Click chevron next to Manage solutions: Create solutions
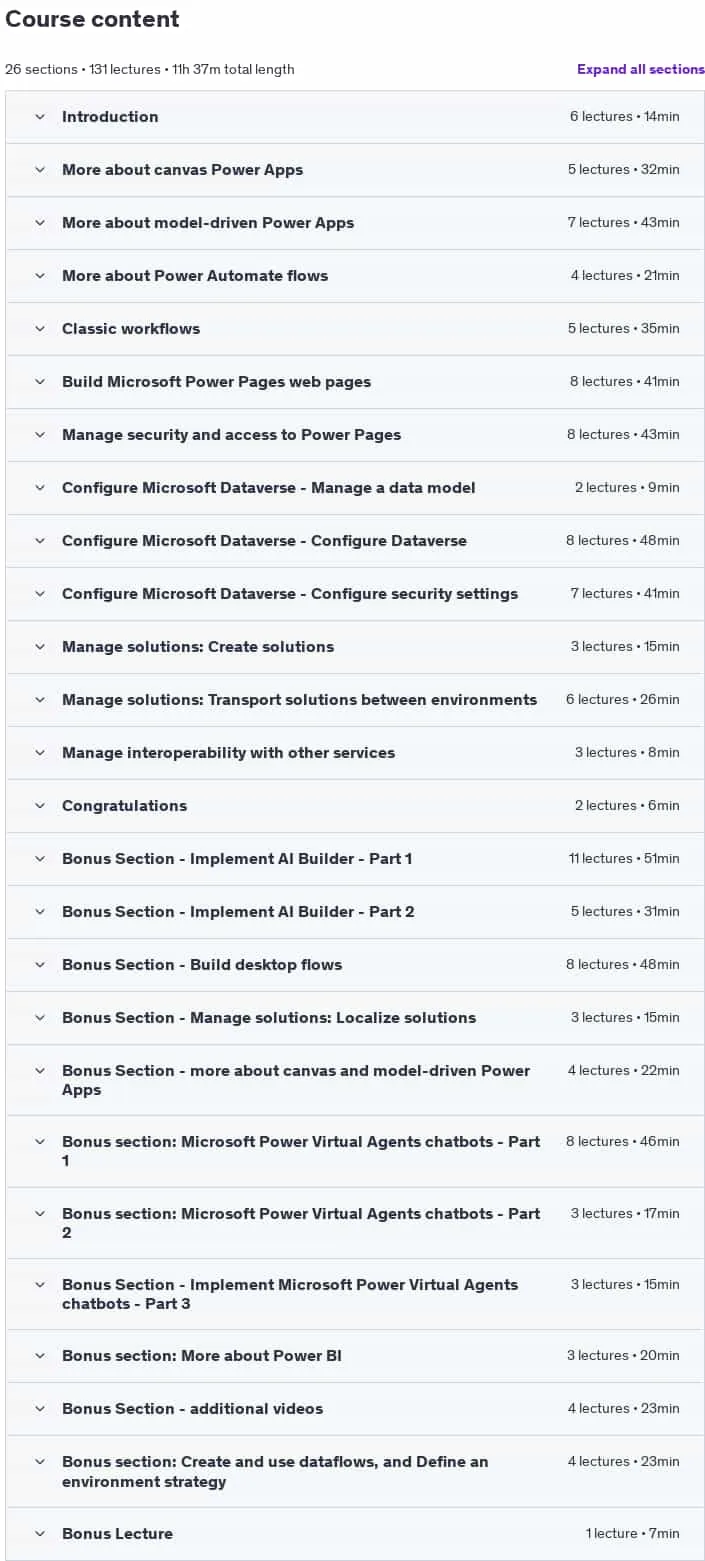The height and width of the screenshot is (1561, 705). coord(40,647)
